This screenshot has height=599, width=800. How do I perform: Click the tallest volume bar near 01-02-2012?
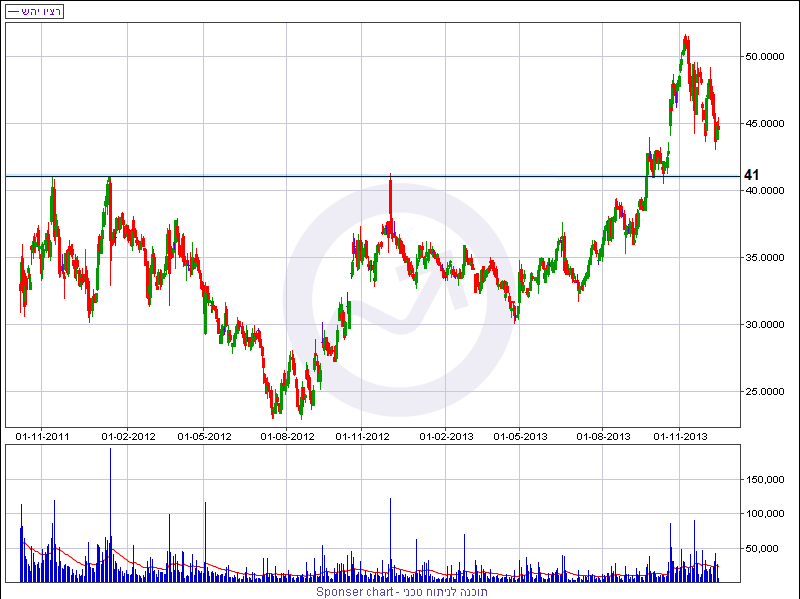(110, 515)
